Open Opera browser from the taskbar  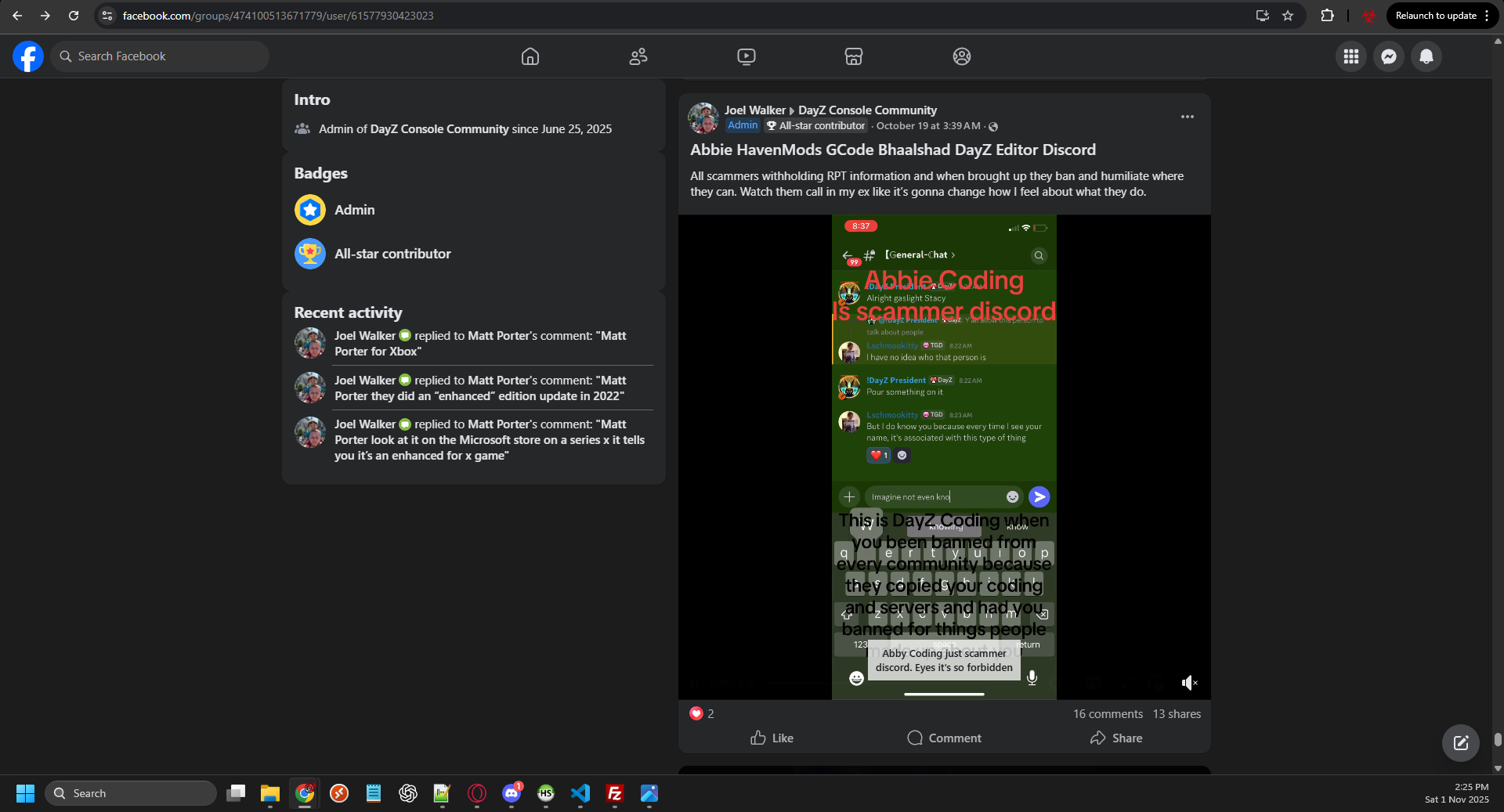477,793
